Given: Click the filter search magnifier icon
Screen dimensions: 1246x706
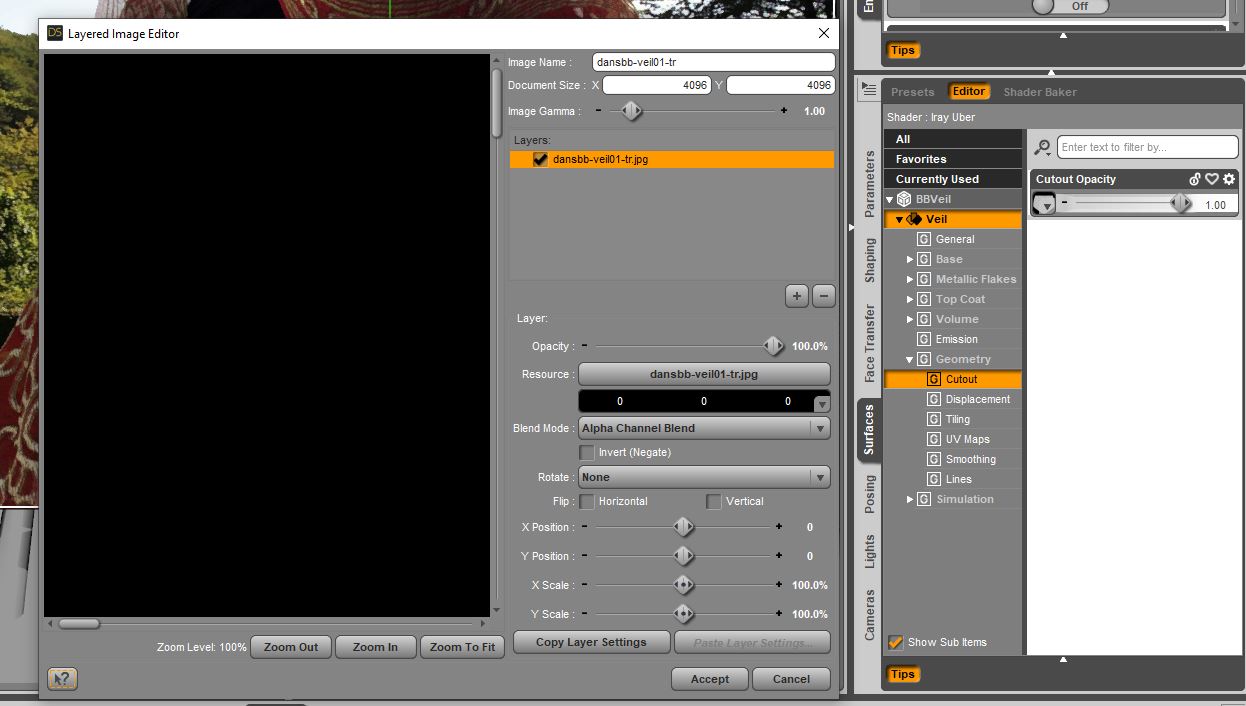Looking at the screenshot, I should pyautogui.click(x=1042, y=148).
